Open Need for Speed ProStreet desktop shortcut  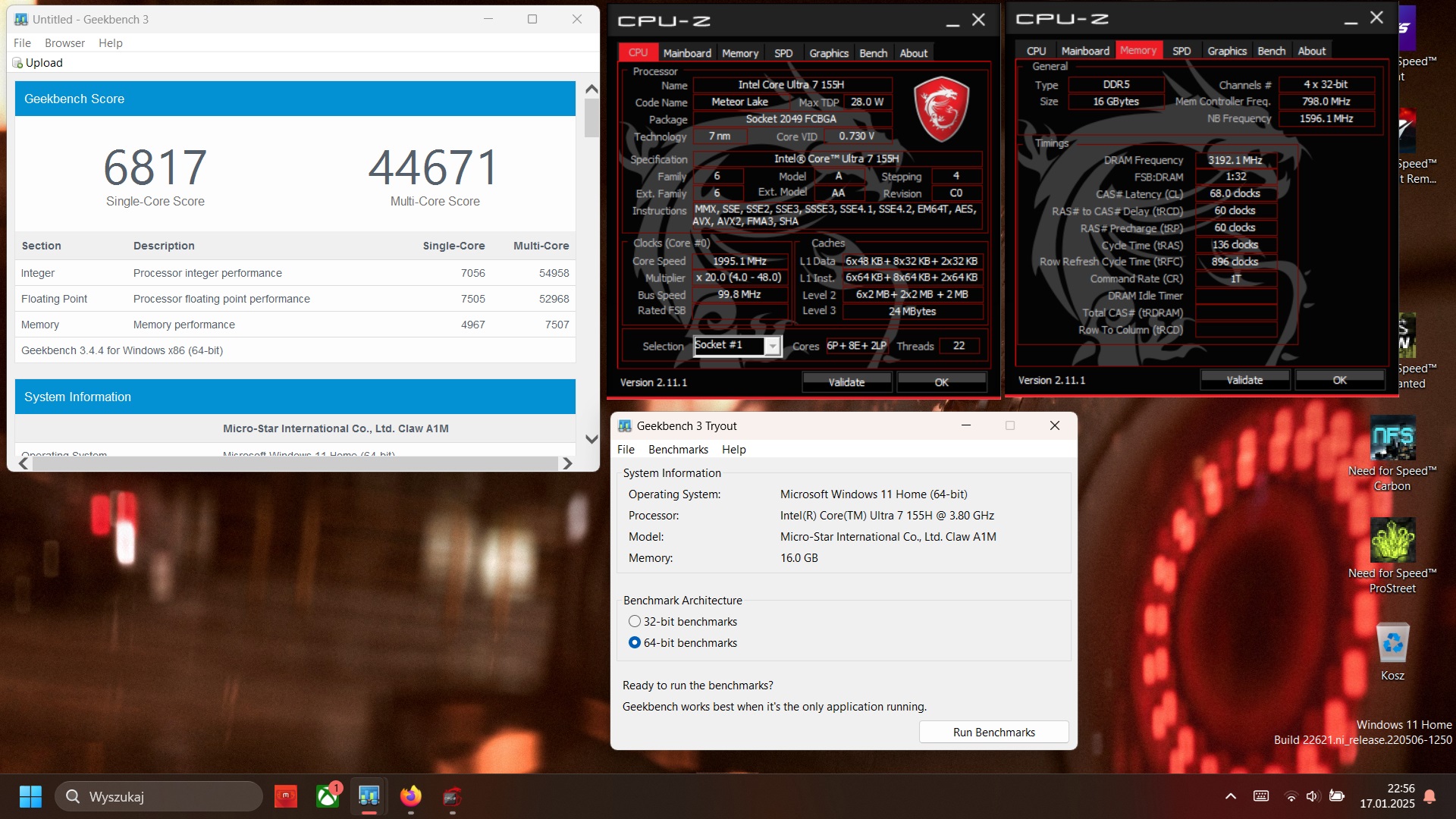(1392, 556)
